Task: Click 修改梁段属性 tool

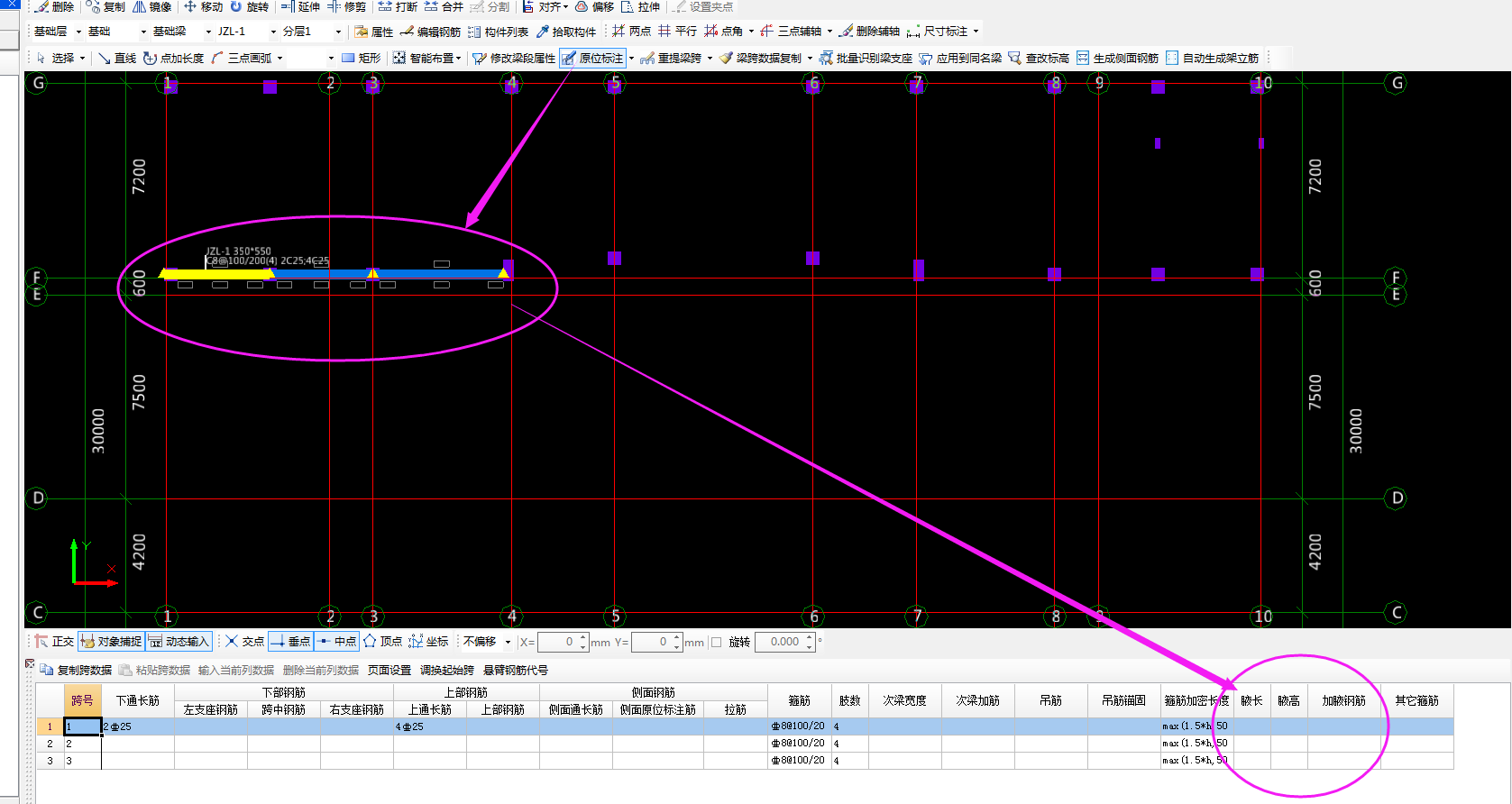Action: click(514, 58)
